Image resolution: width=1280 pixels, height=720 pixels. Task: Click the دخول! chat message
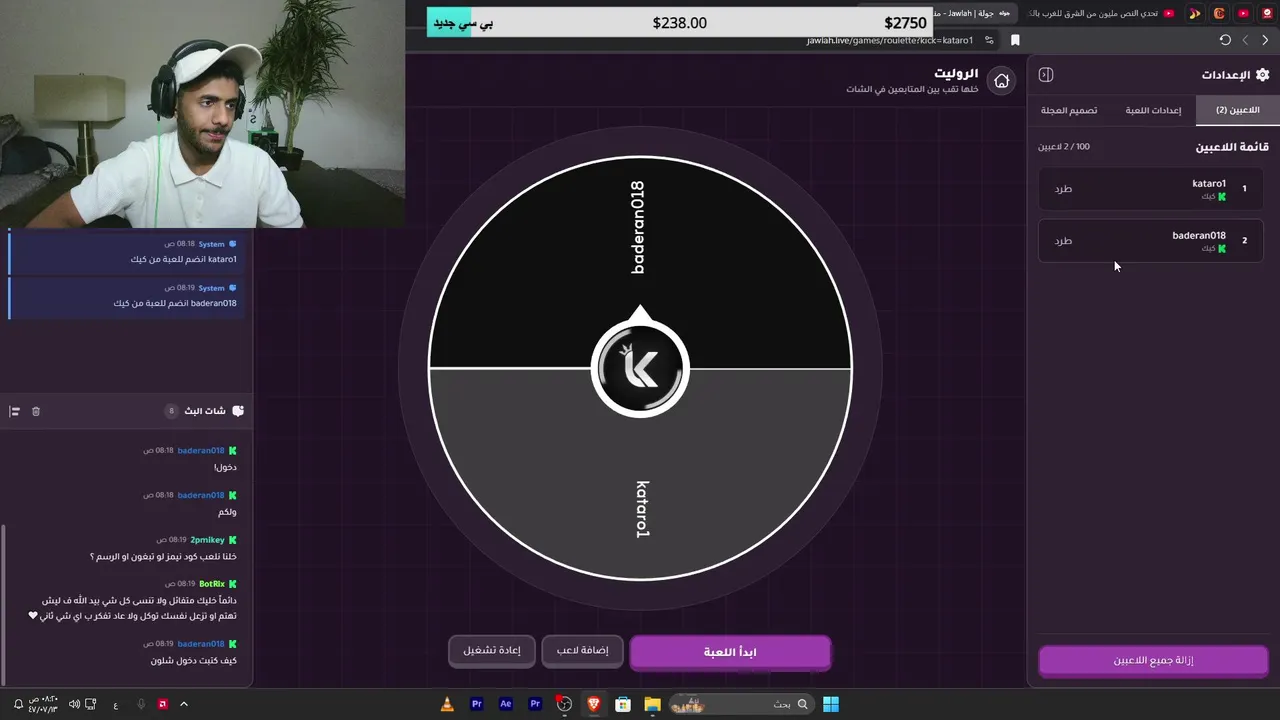coord(225,467)
